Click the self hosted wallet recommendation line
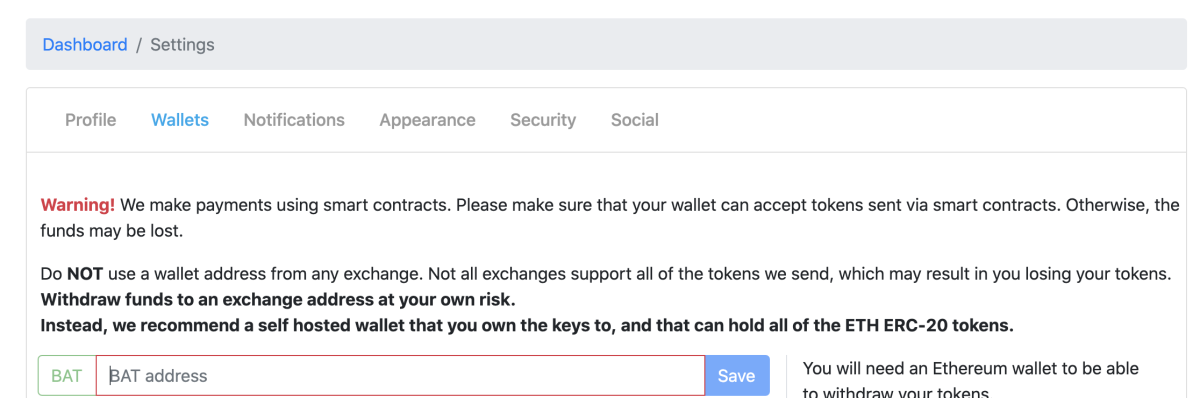The image size is (1200, 398). [526, 324]
